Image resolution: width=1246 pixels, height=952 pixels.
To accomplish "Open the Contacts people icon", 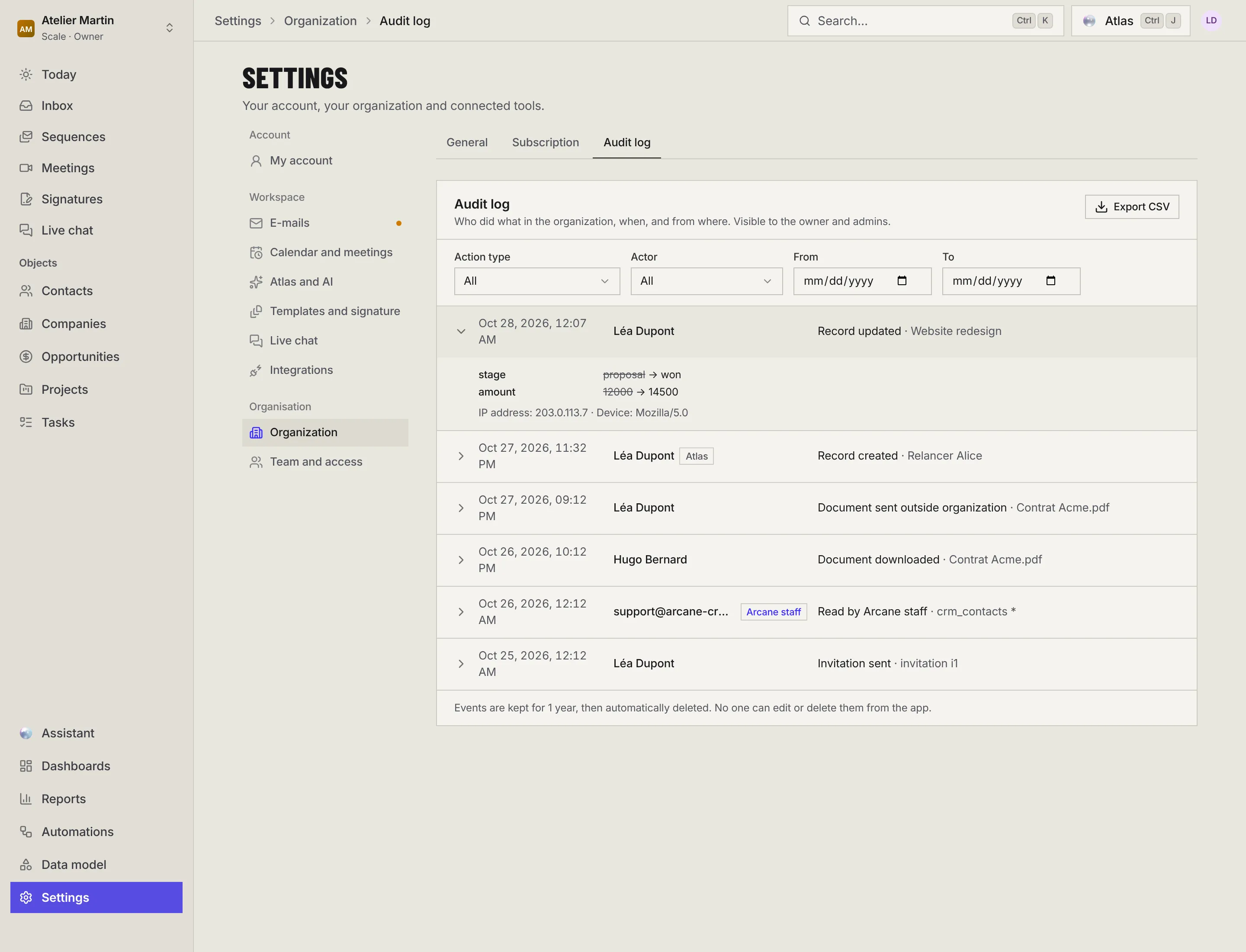I will tap(26, 291).
